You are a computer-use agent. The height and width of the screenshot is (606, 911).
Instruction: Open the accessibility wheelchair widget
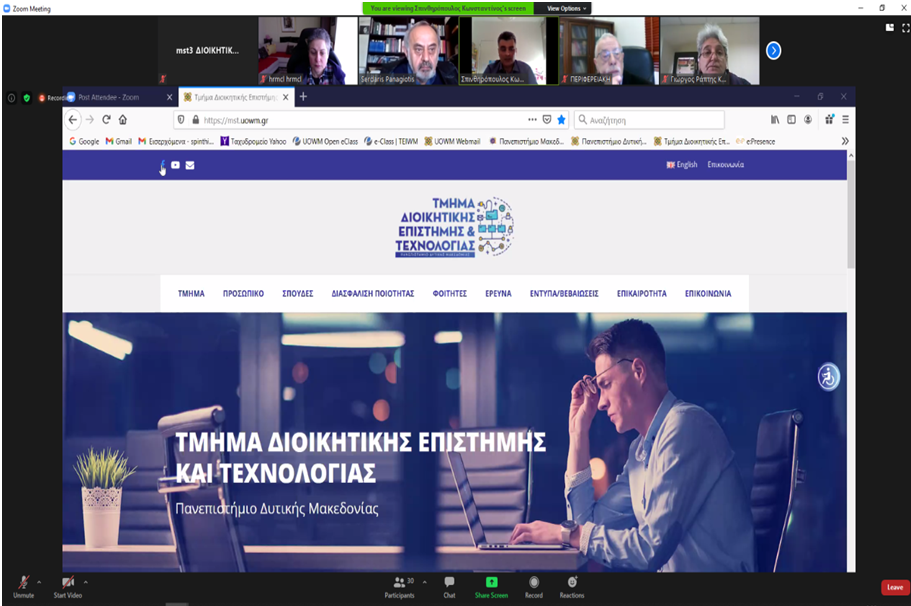[x=828, y=377]
